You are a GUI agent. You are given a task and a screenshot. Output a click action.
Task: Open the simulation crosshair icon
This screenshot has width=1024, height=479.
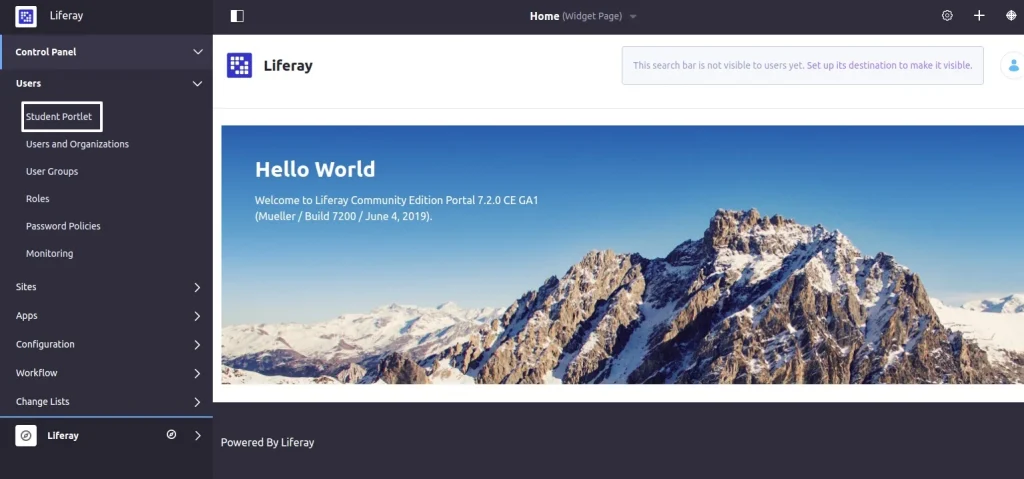pos(1011,16)
